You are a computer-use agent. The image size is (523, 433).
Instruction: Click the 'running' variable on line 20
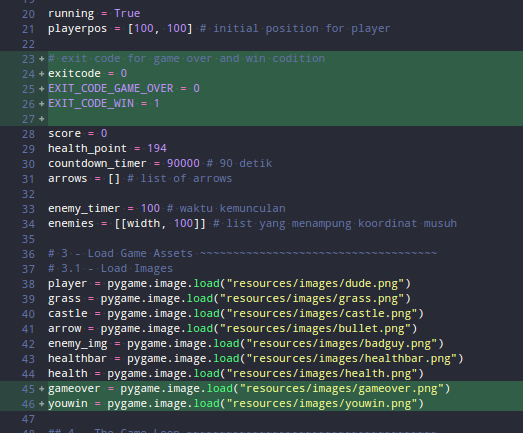pyautogui.click(x=71, y=14)
